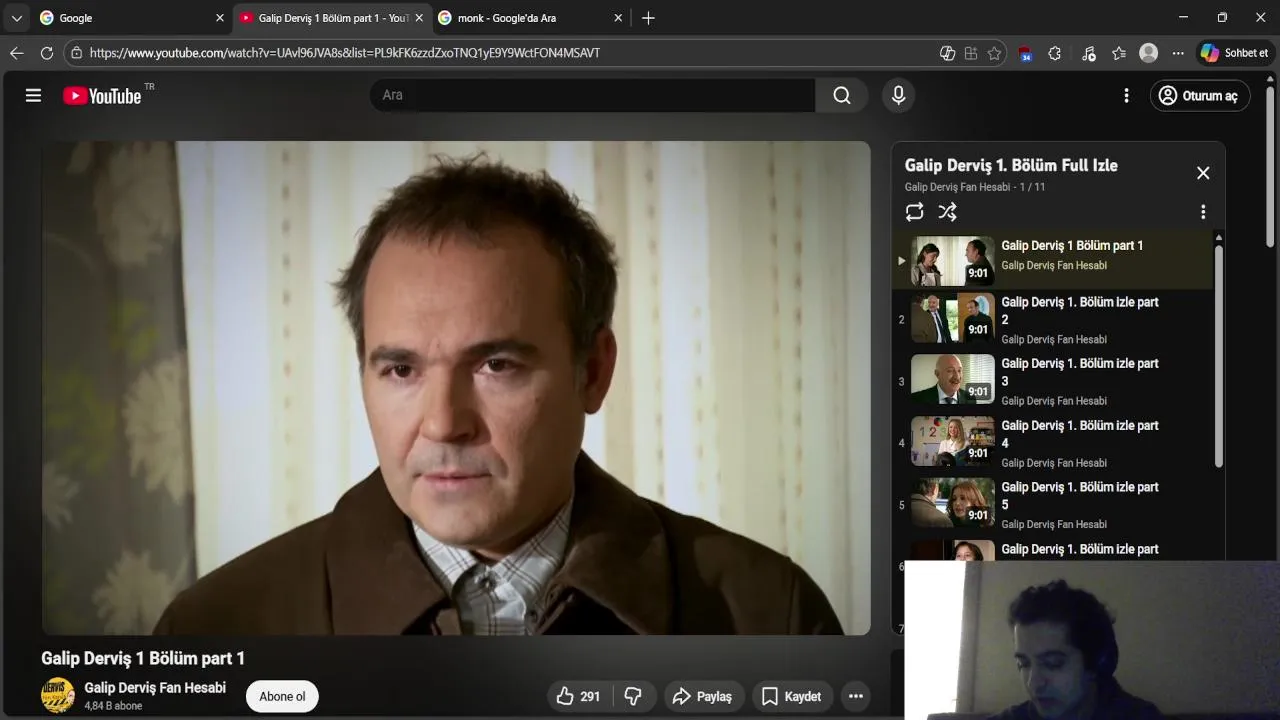
Task: Toggle playlist loop
Action: click(914, 212)
